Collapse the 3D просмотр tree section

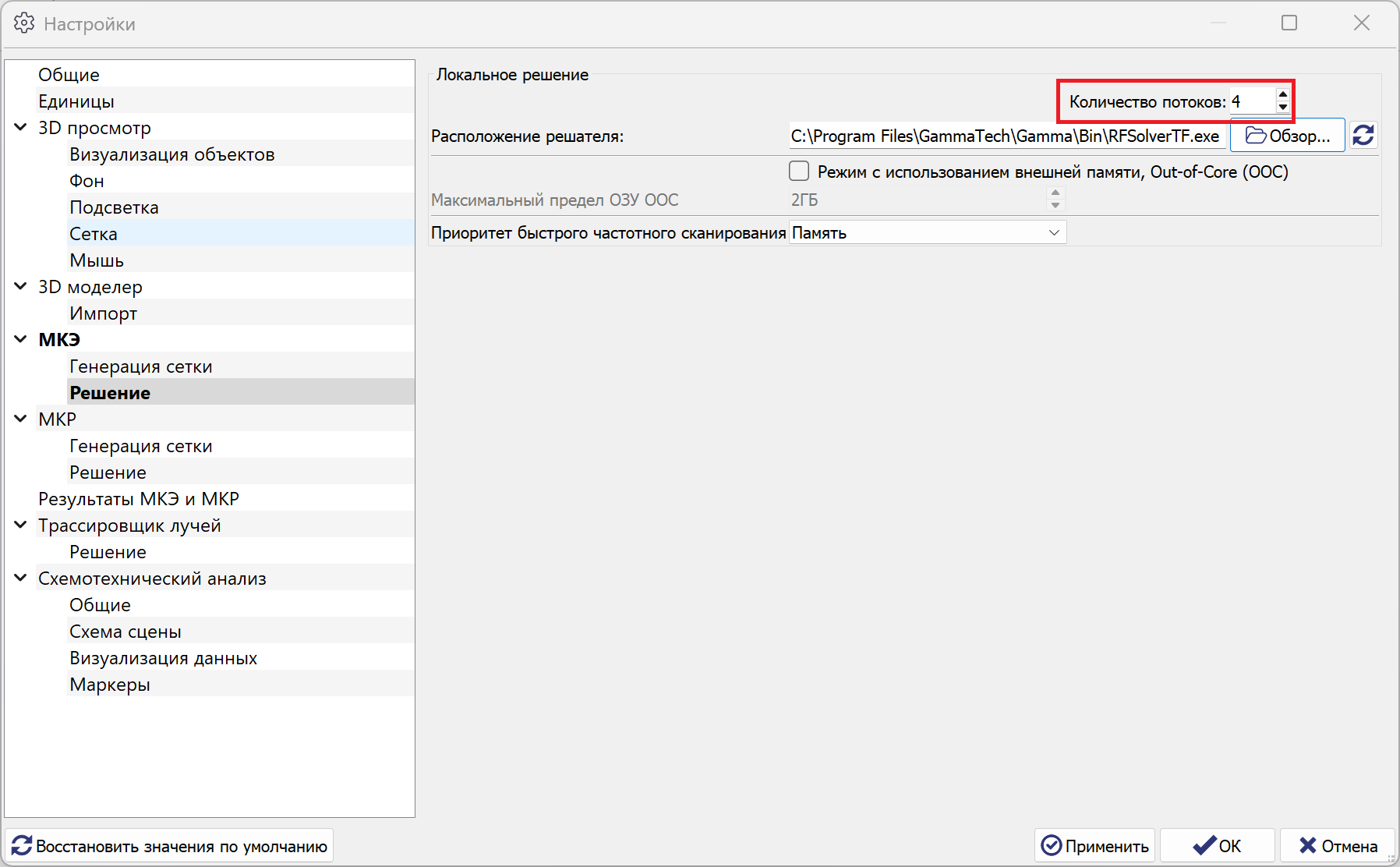point(21,127)
